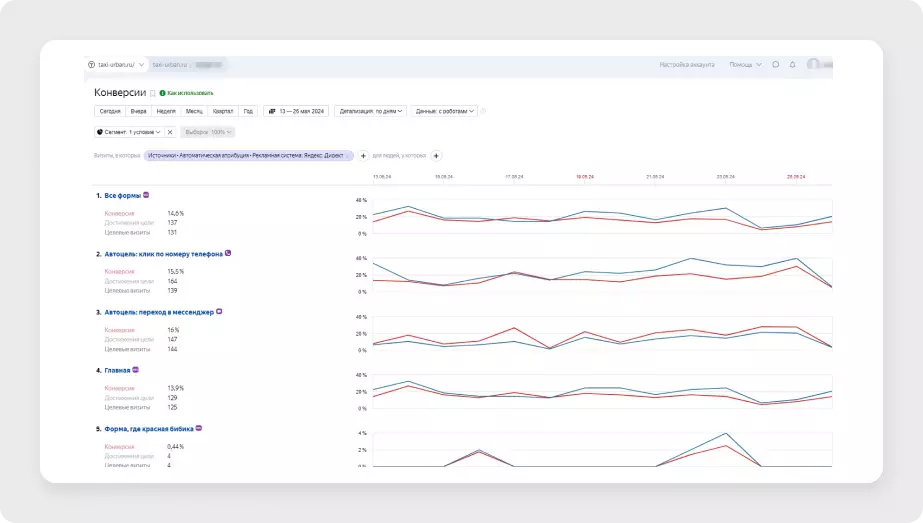This screenshot has height=523, width=923.
Task: Remove segment with the X button
Action: (170, 132)
